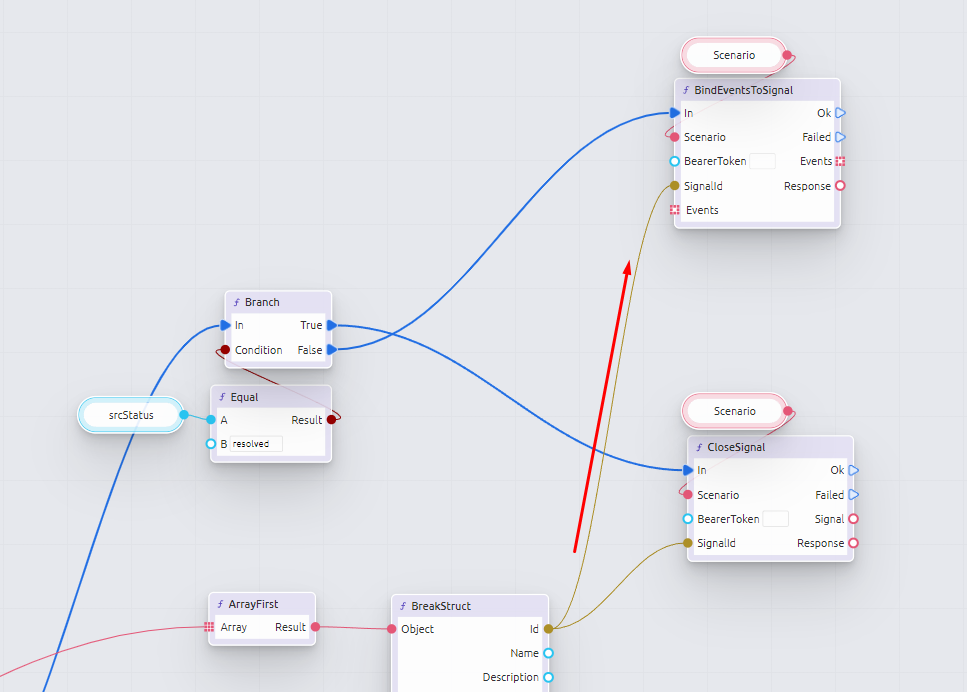
Task: Select the srcStatus variable node
Action: (131, 414)
